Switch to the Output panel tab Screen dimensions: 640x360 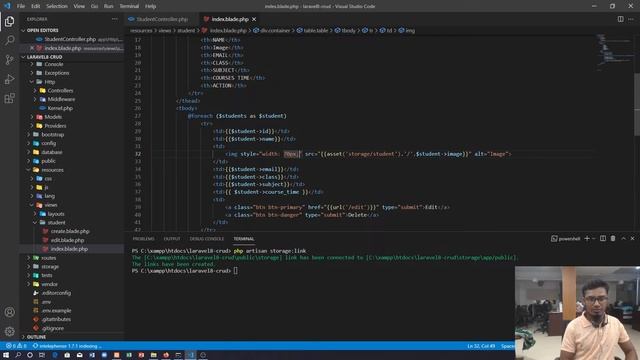(x=172, y=239)
